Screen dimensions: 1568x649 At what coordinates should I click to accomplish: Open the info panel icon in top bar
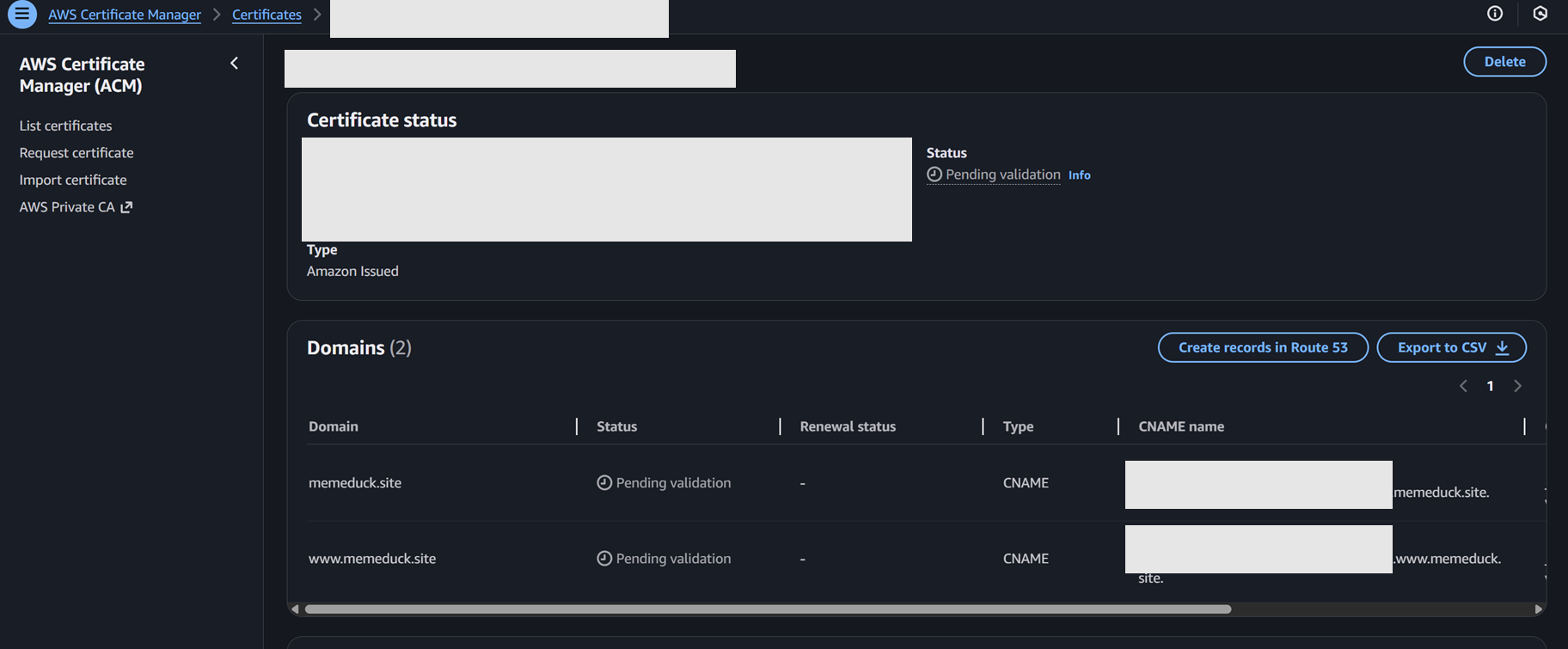coord(1495,14)
